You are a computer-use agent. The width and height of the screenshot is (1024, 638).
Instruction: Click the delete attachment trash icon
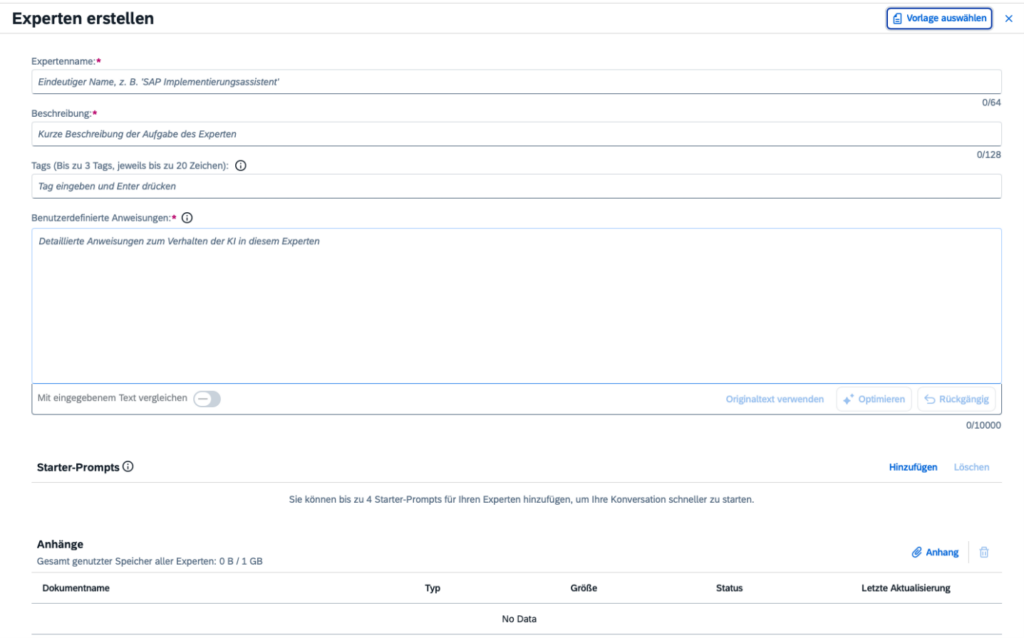tap(984, 552)
